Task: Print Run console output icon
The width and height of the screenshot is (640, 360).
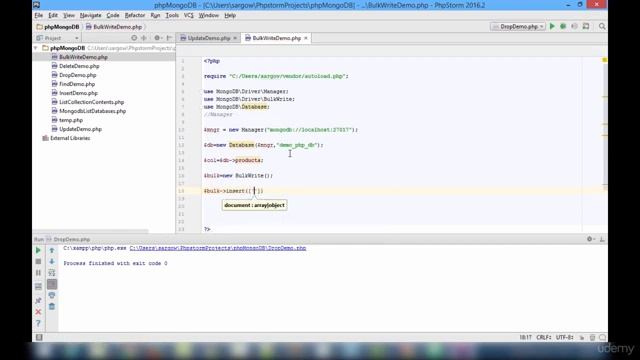Action: point(52,295)
